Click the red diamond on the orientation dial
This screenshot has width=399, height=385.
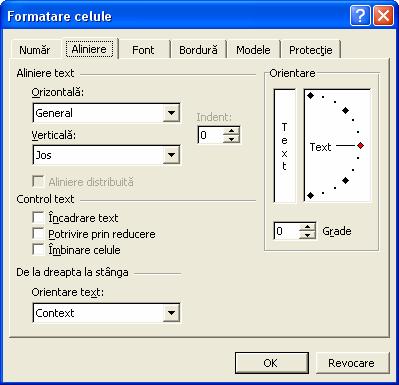[360, 146]
